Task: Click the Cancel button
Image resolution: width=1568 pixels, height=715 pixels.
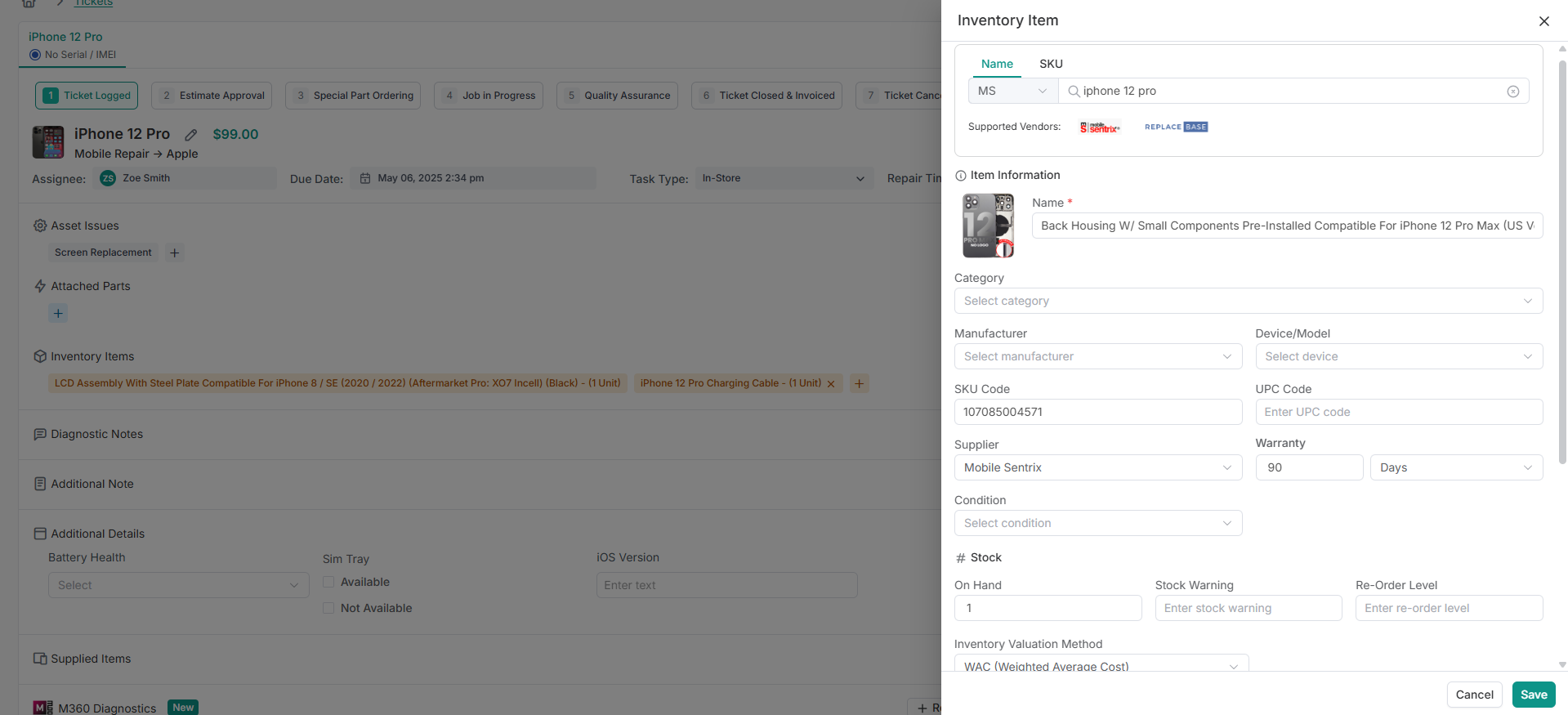Action: [x=1474, y=695]
